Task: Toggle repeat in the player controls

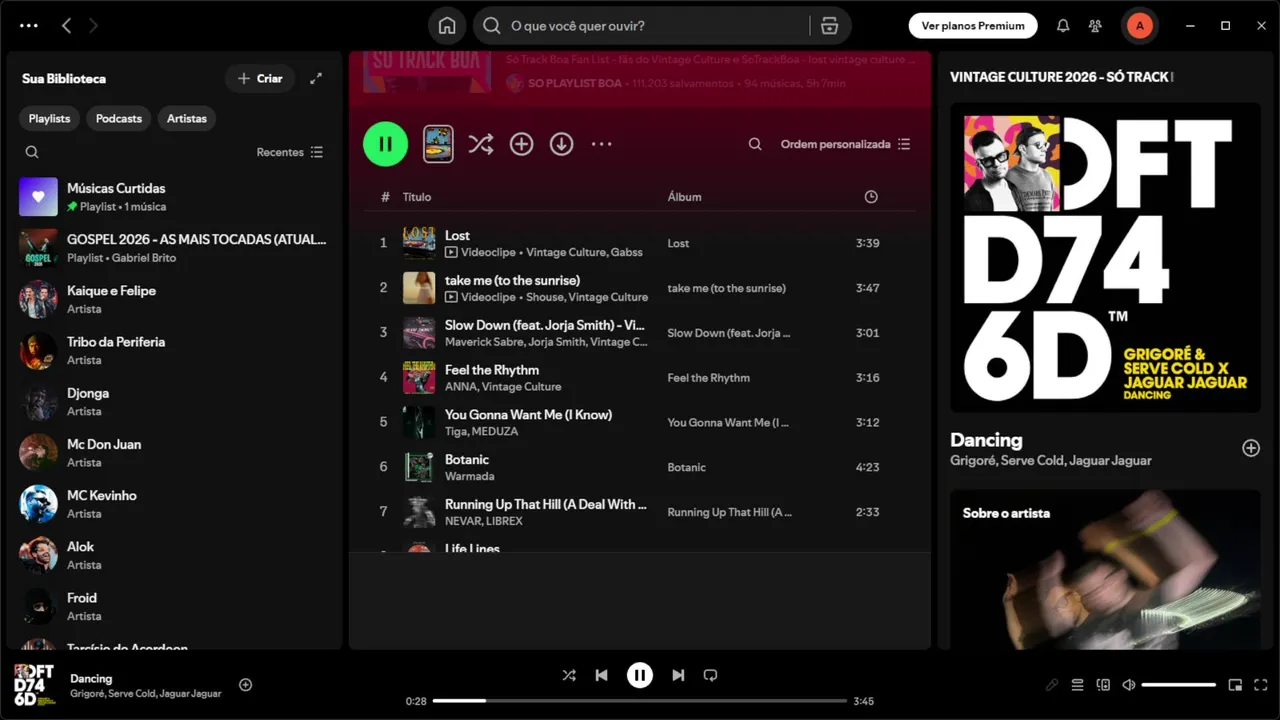Action: (710, 675)
